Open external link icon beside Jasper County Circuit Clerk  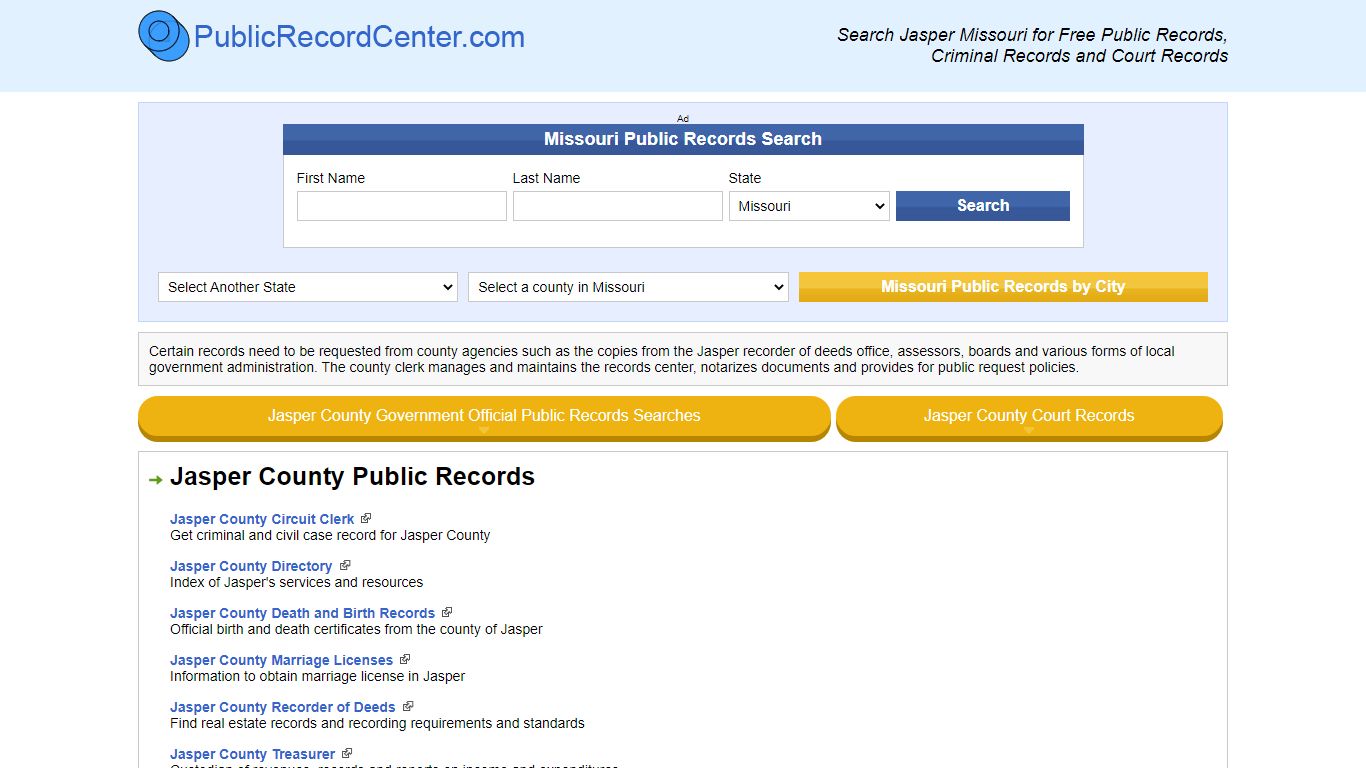coord(366,518)
